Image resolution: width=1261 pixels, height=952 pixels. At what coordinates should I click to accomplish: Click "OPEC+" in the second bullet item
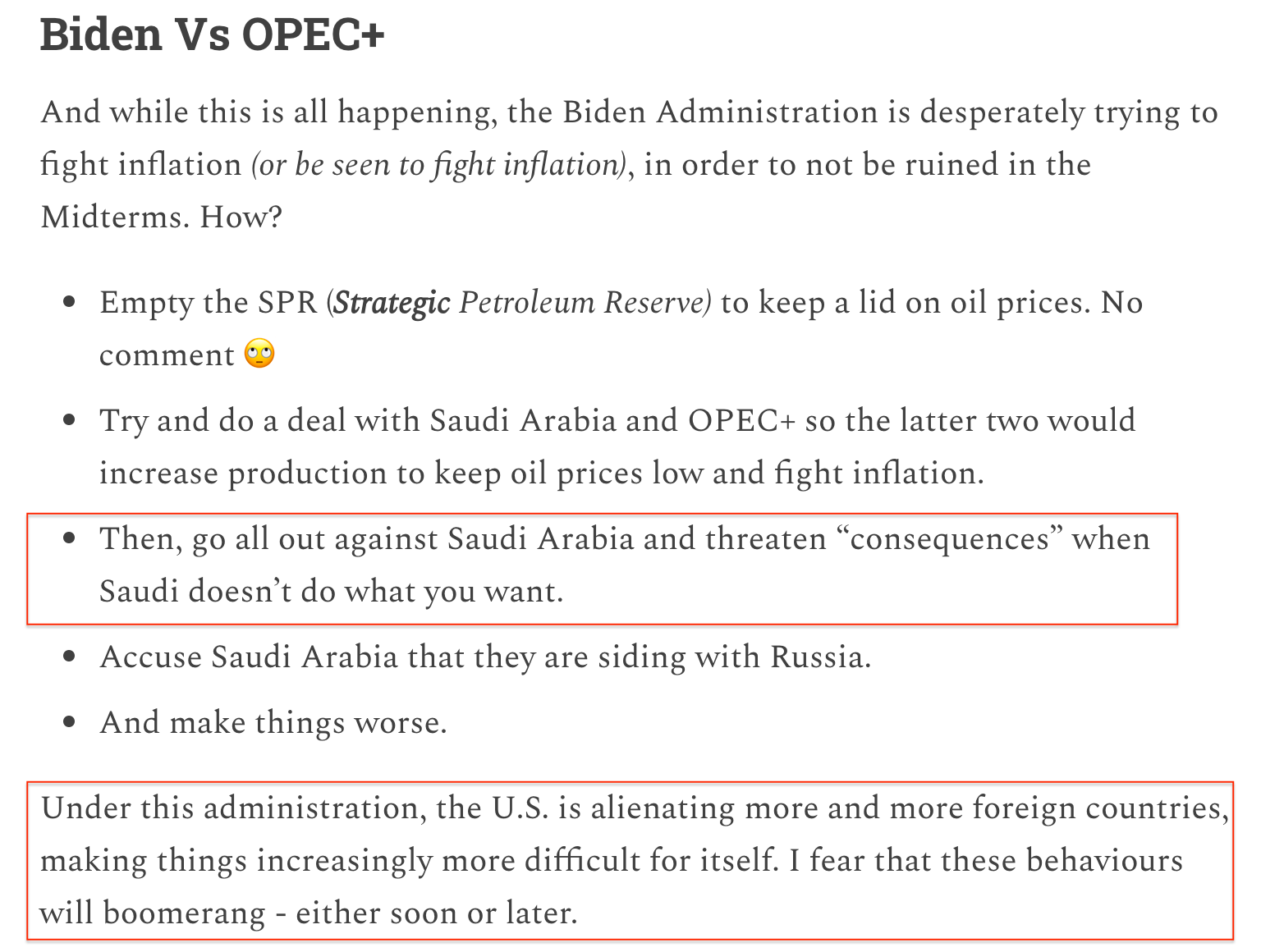coord(742,421)
